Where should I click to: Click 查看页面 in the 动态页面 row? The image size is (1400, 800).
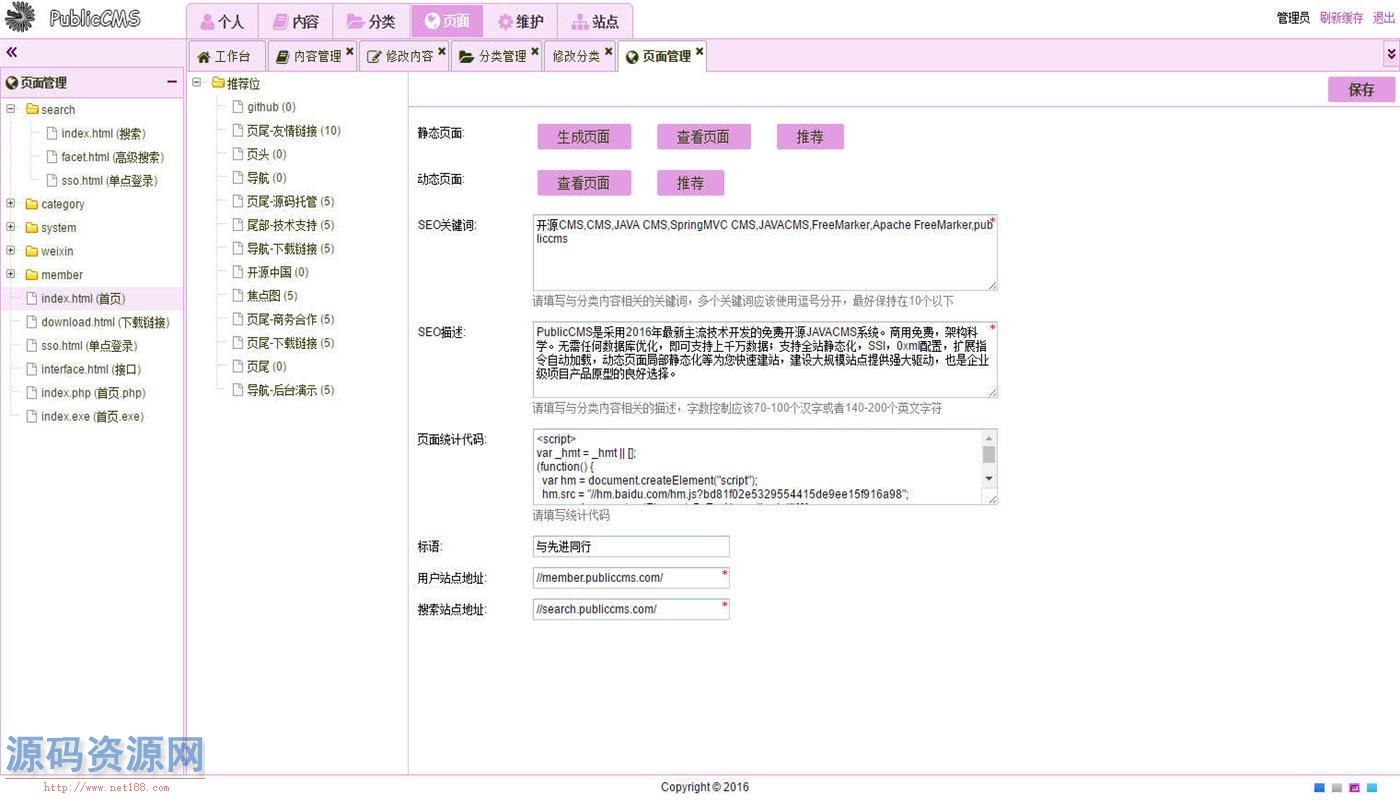click(584, 183)
